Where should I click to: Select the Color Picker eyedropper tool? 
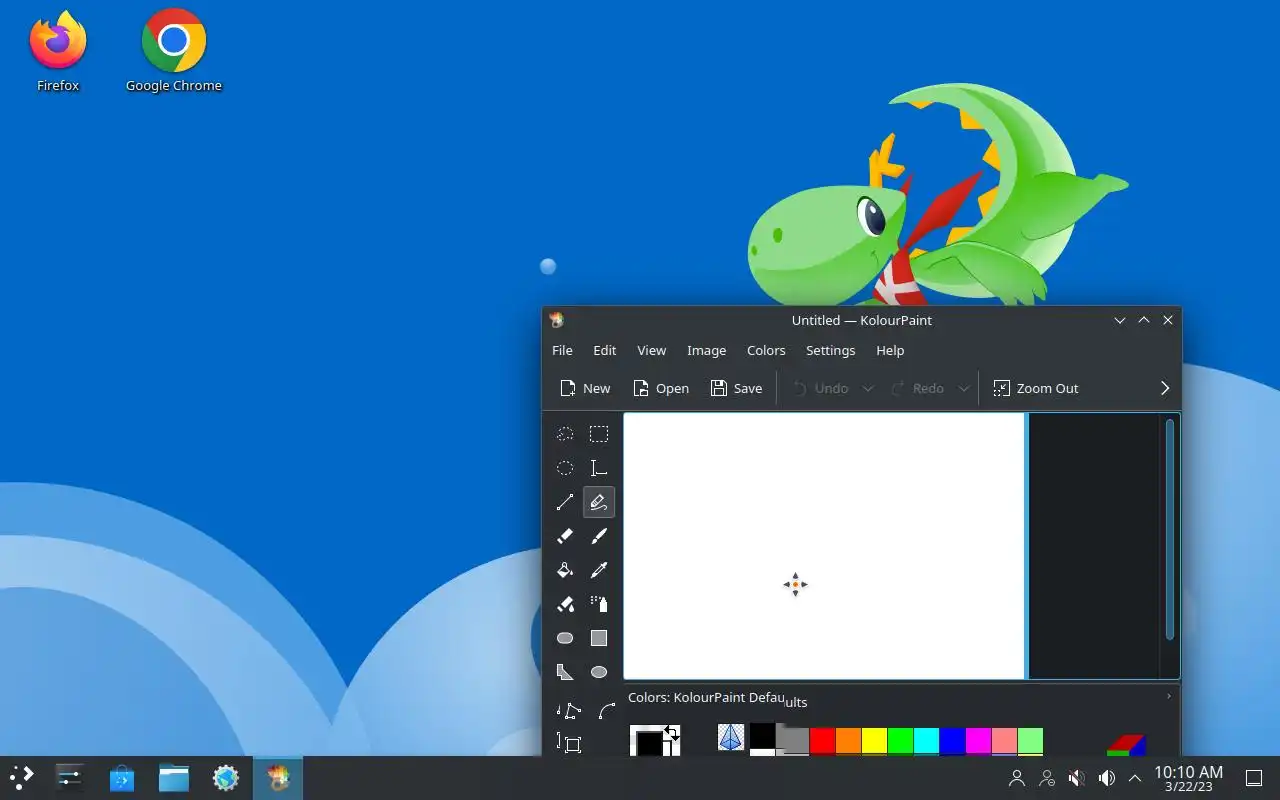[x=599, y=570]
